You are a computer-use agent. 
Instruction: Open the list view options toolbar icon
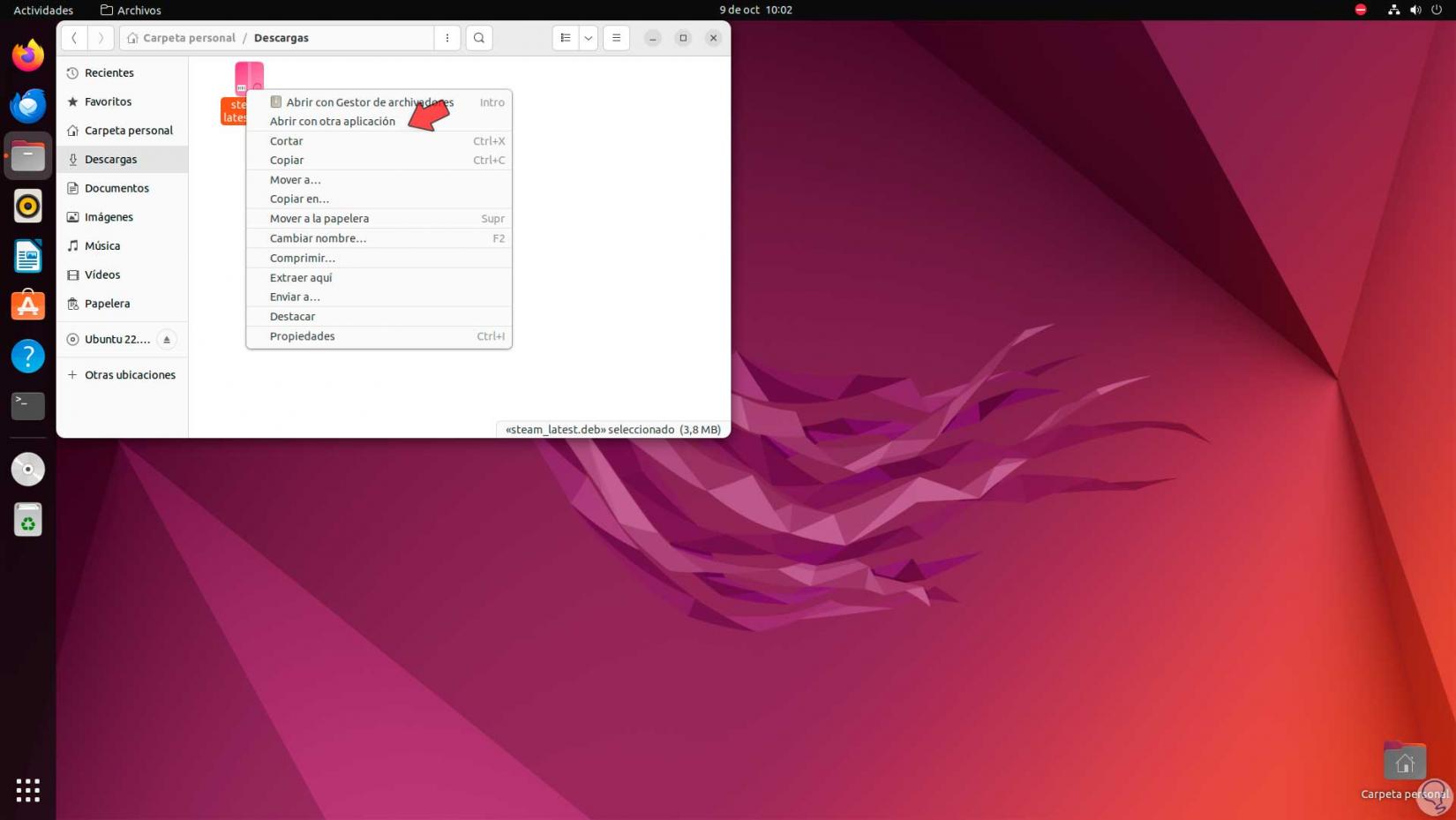click(566, 38)
